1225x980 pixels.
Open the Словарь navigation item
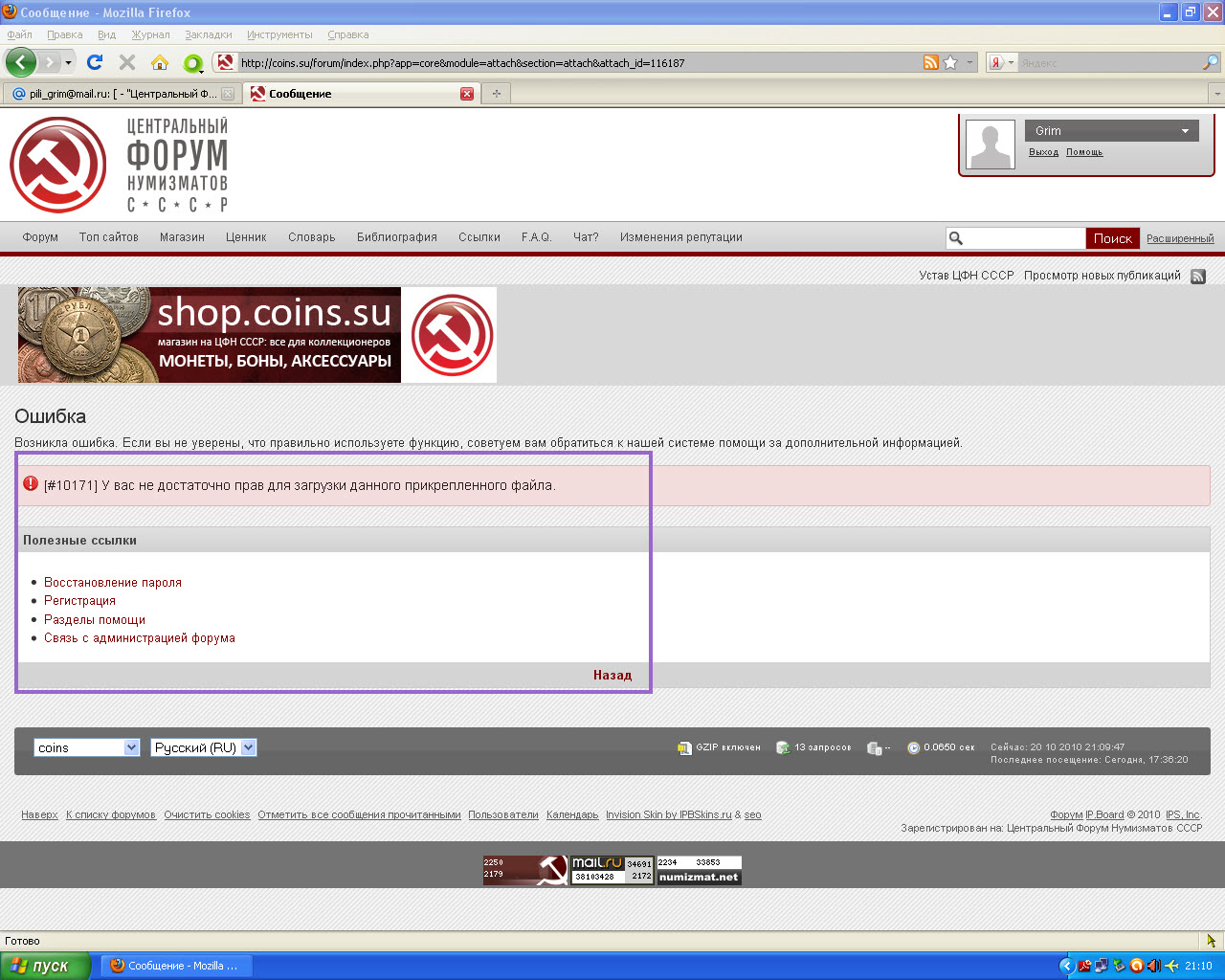(312, 237)
